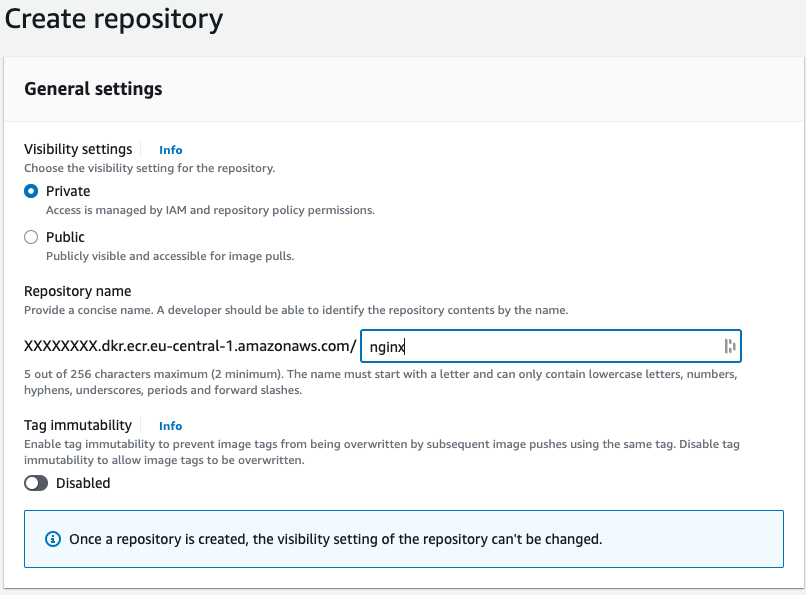This screenshot has width=806, height=595.
Task: Click the Disabled label on the immutability switch
Action: [x=85, y=483]
